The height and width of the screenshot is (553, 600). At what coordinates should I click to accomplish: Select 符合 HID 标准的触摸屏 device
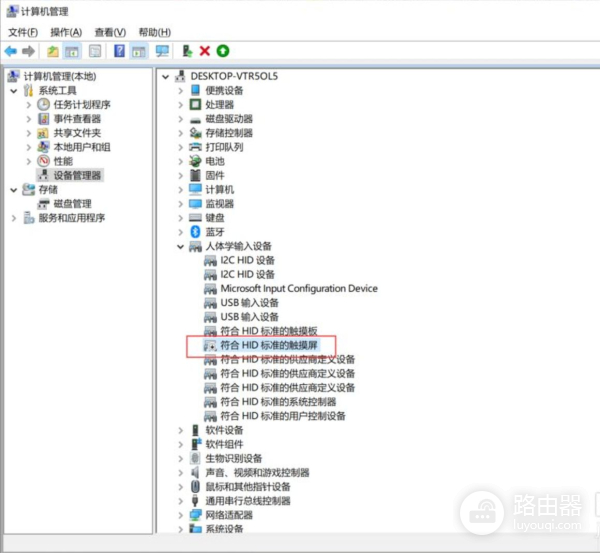click(x=269, y=345)
